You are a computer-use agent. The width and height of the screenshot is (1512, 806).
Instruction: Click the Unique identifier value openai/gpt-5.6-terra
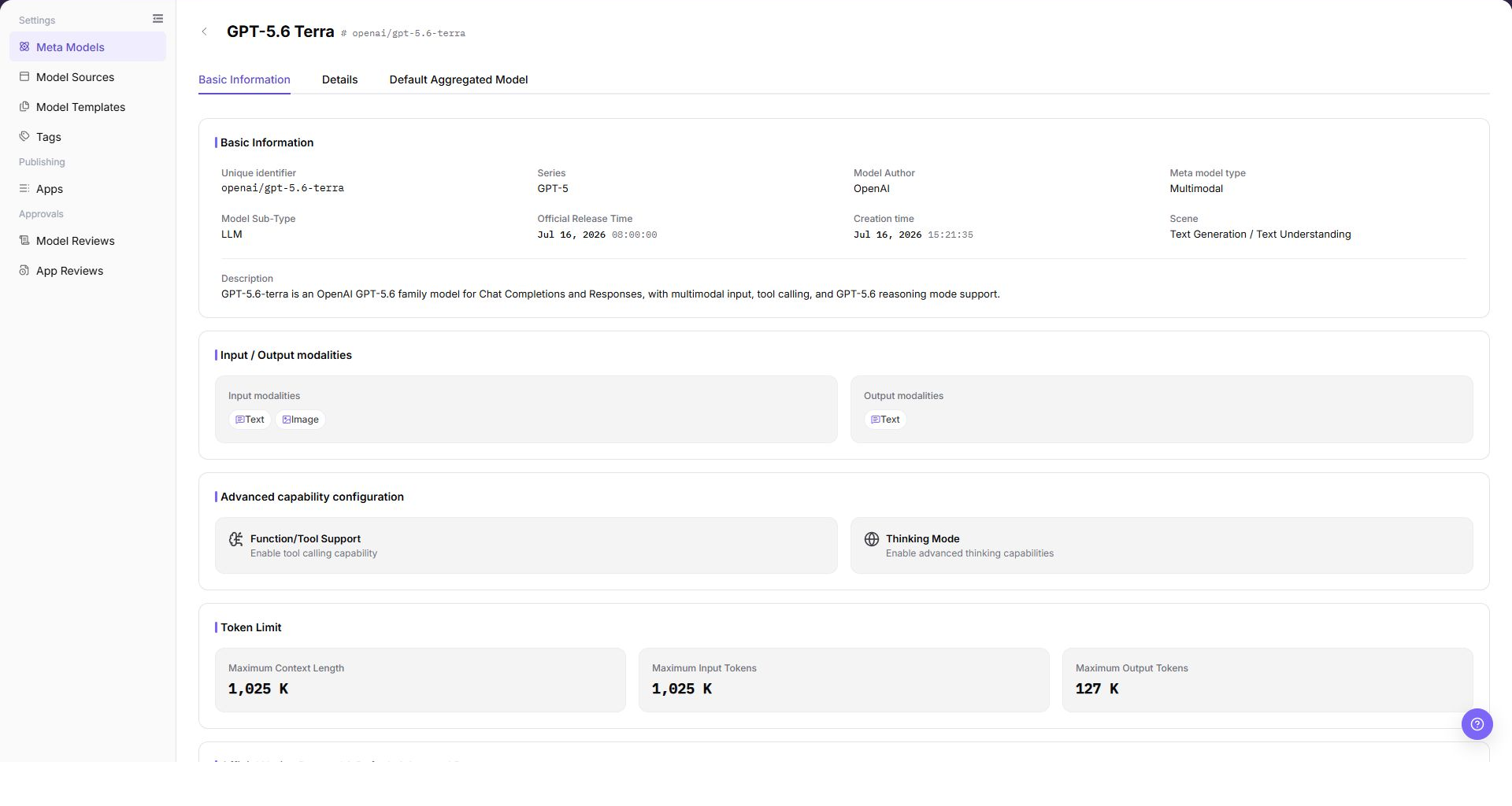coord(283,188)
